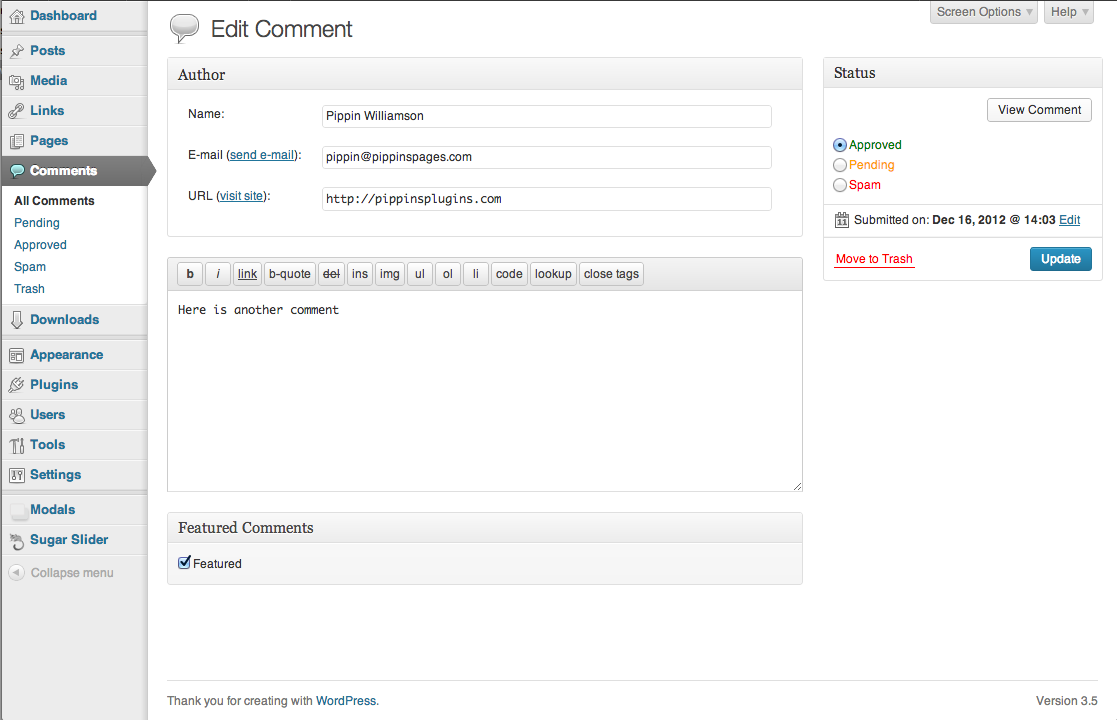Open Posts via the pushpin icon
This screenshot has height=720, width=1117.
tap(16, 51)
